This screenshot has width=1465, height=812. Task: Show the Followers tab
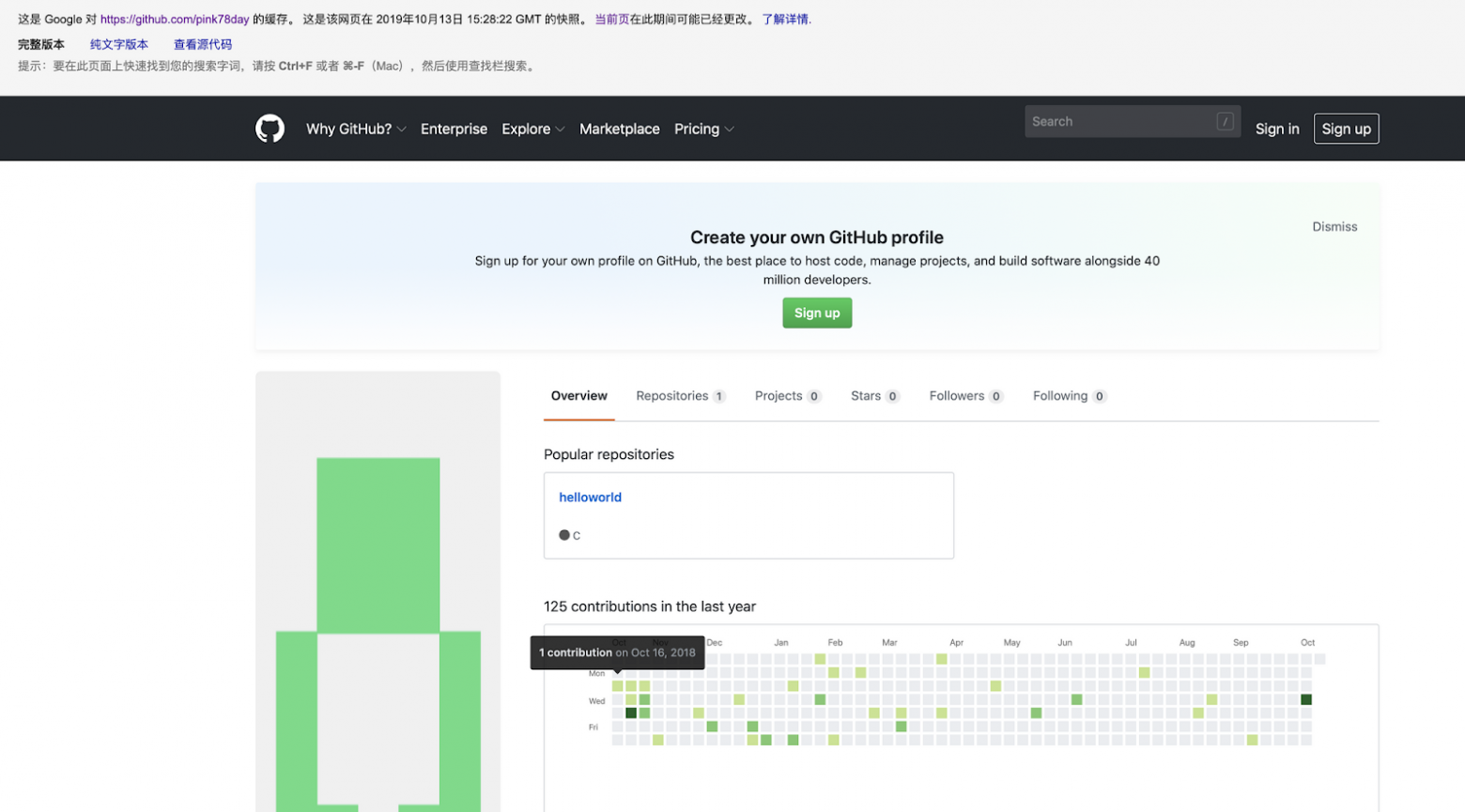966,396
